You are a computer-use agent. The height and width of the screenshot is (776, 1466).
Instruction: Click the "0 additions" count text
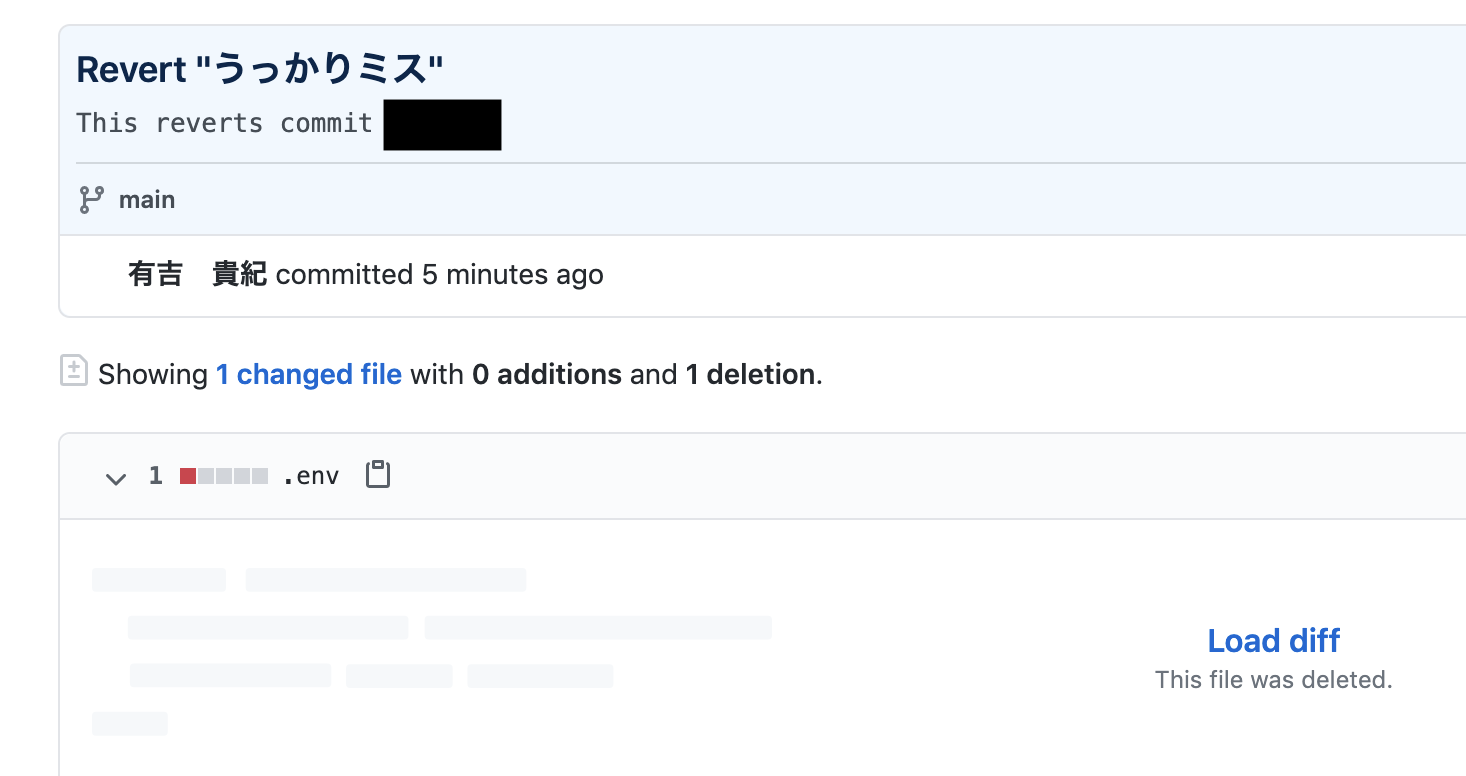click(547, 375)
